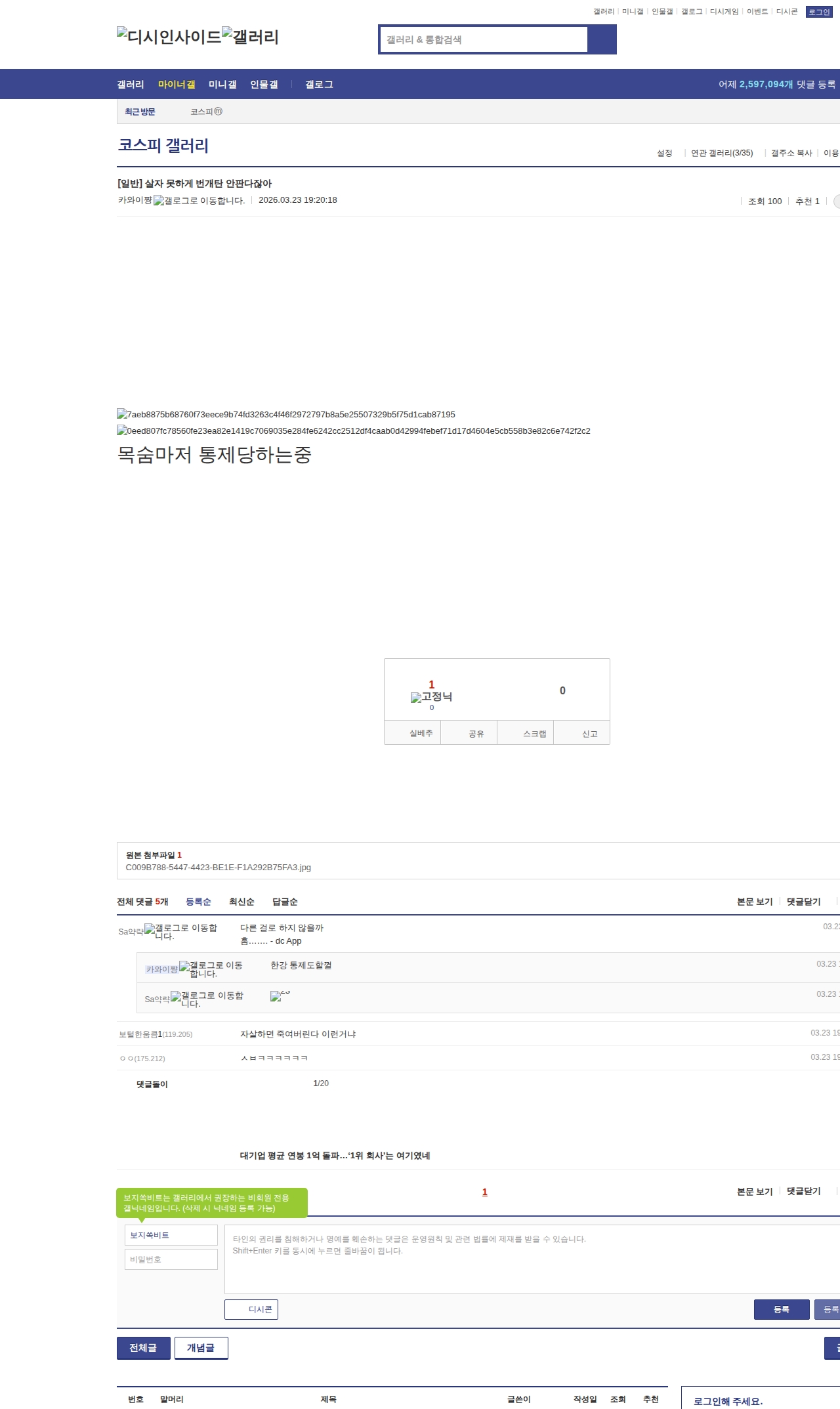Image resolution: width=840 pixels, height=1409 pixels.
Task: Open the 설정 dropdown in the gallery header
Action: (x=665, y=153)
